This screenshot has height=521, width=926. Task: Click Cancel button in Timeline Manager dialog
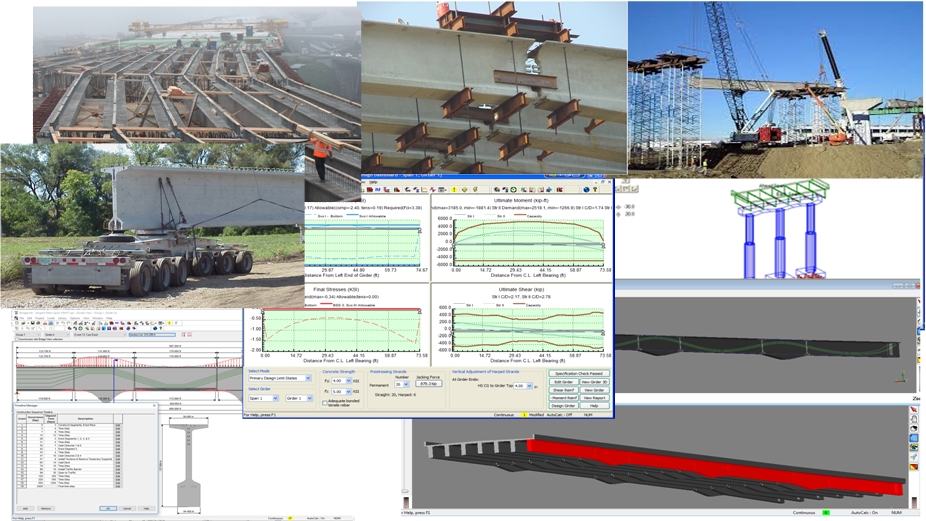127,509
